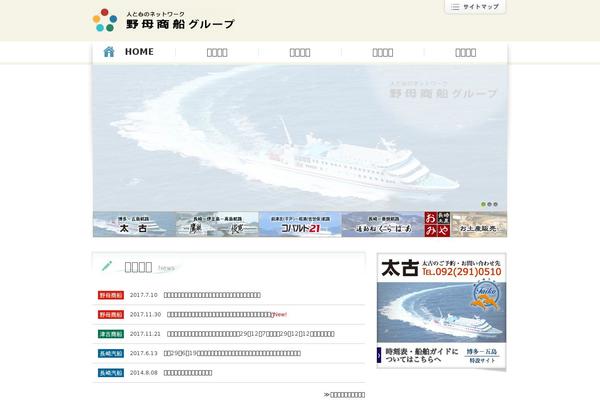This screenshot has width=600, height=400.
Task: Open the news item dated 2017.7.10
Action: click(212, 295)
